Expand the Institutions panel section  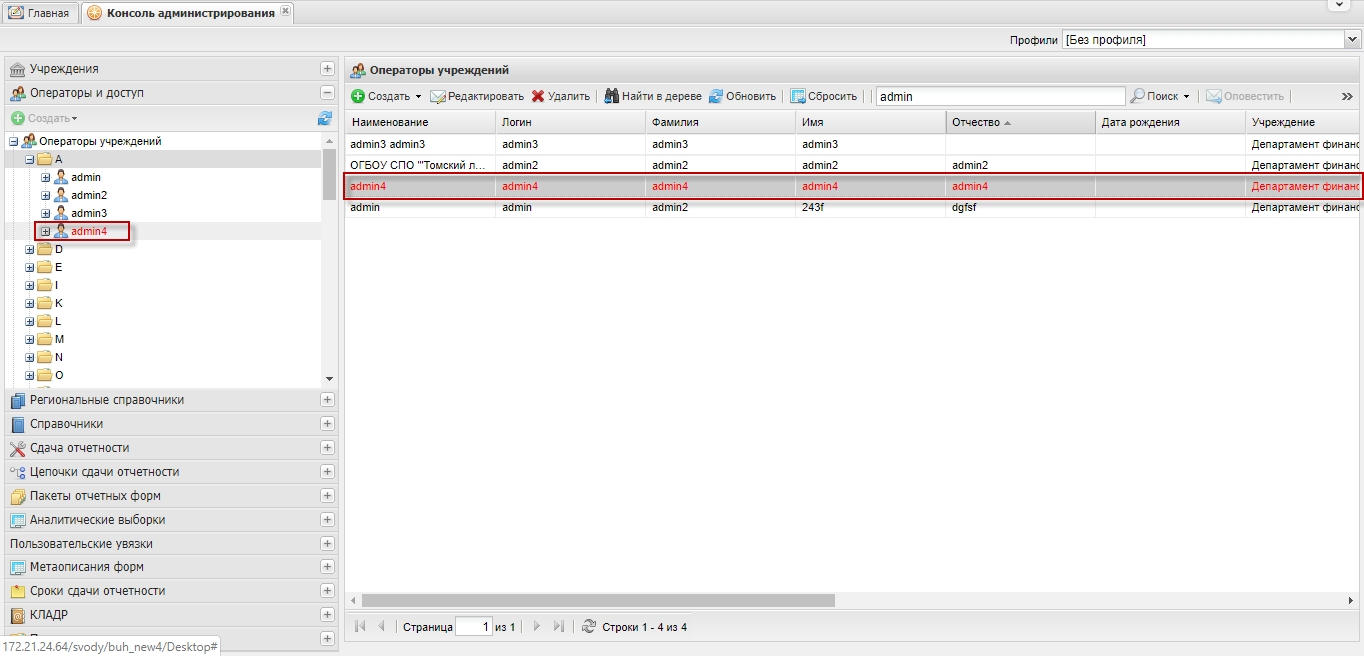click(x=327, y=69)
